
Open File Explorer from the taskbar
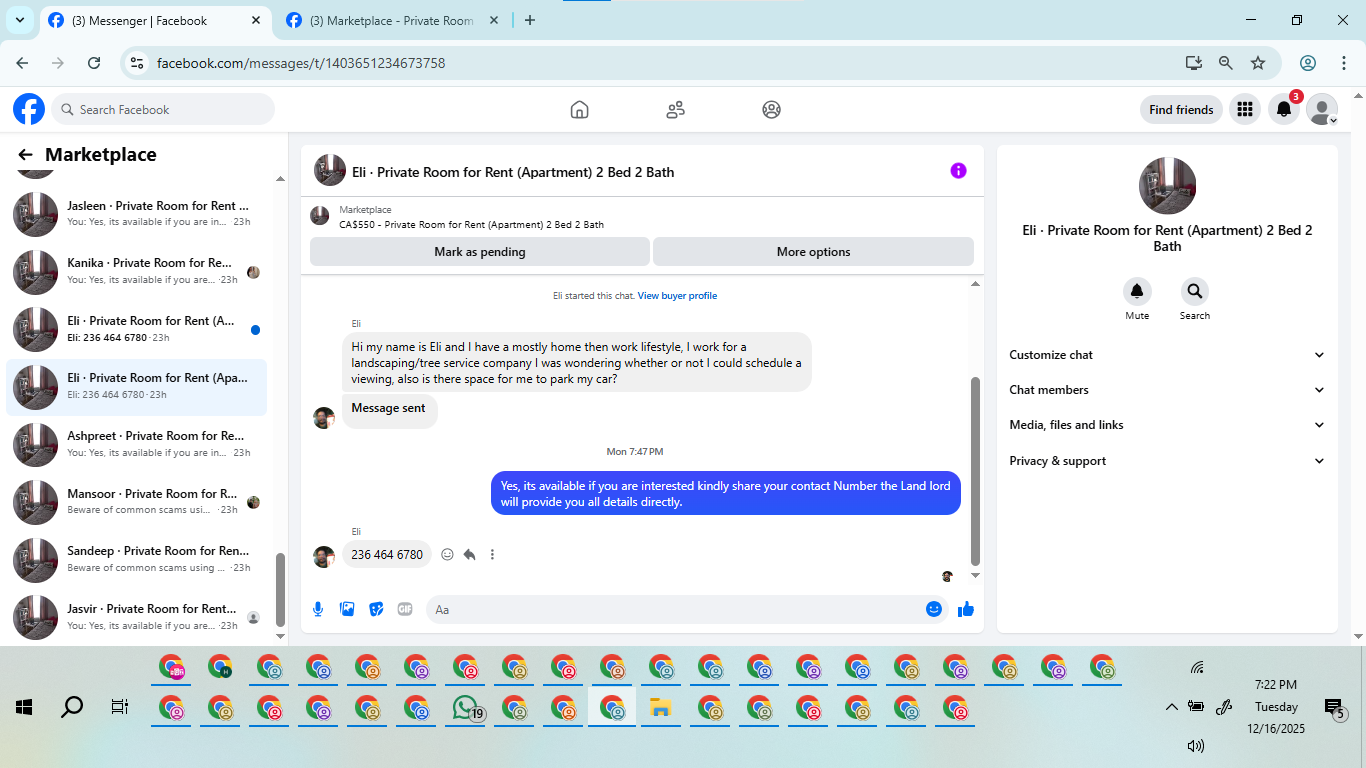(x=660, y=708)
